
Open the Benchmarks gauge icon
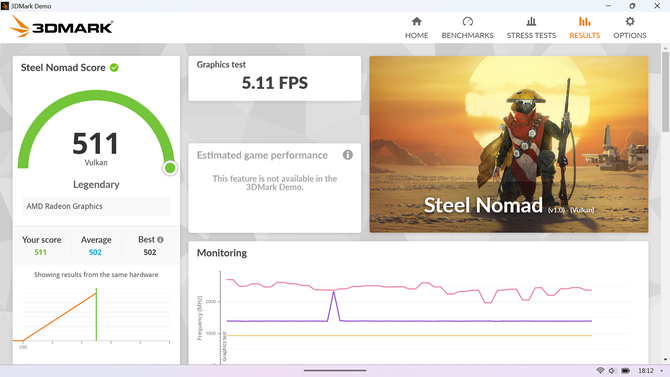pos(467,21)
